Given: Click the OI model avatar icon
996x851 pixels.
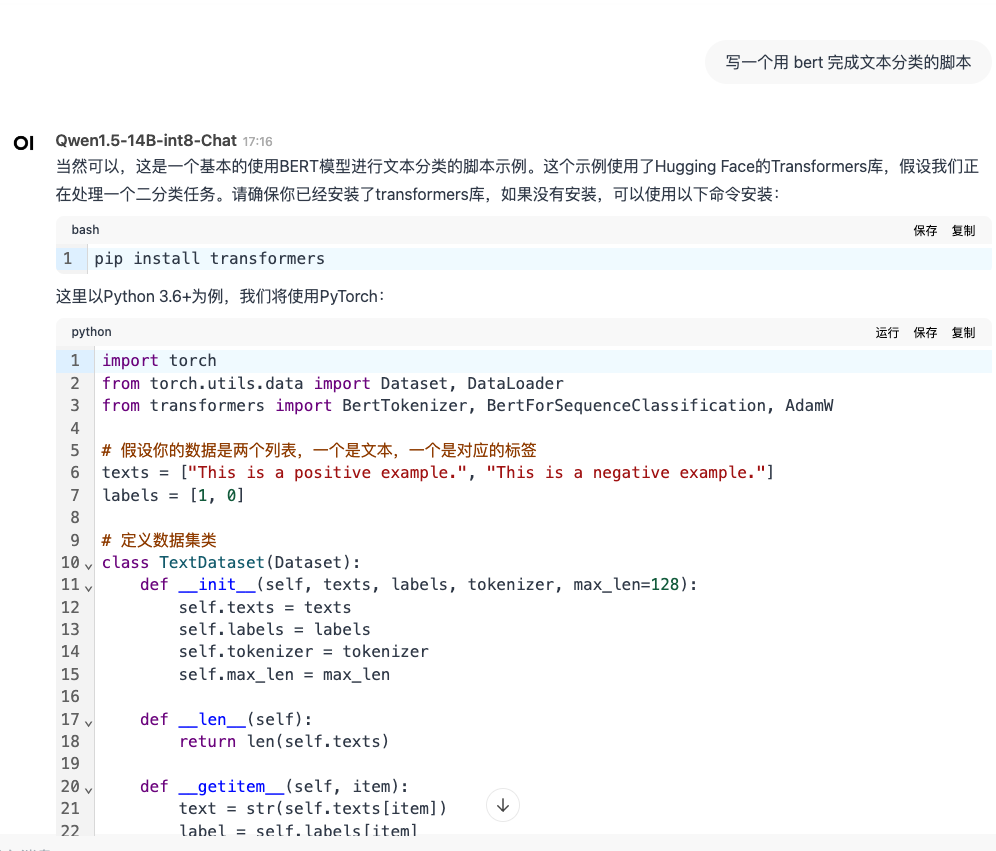Looking at the screenshot, I should click(24, 143).
